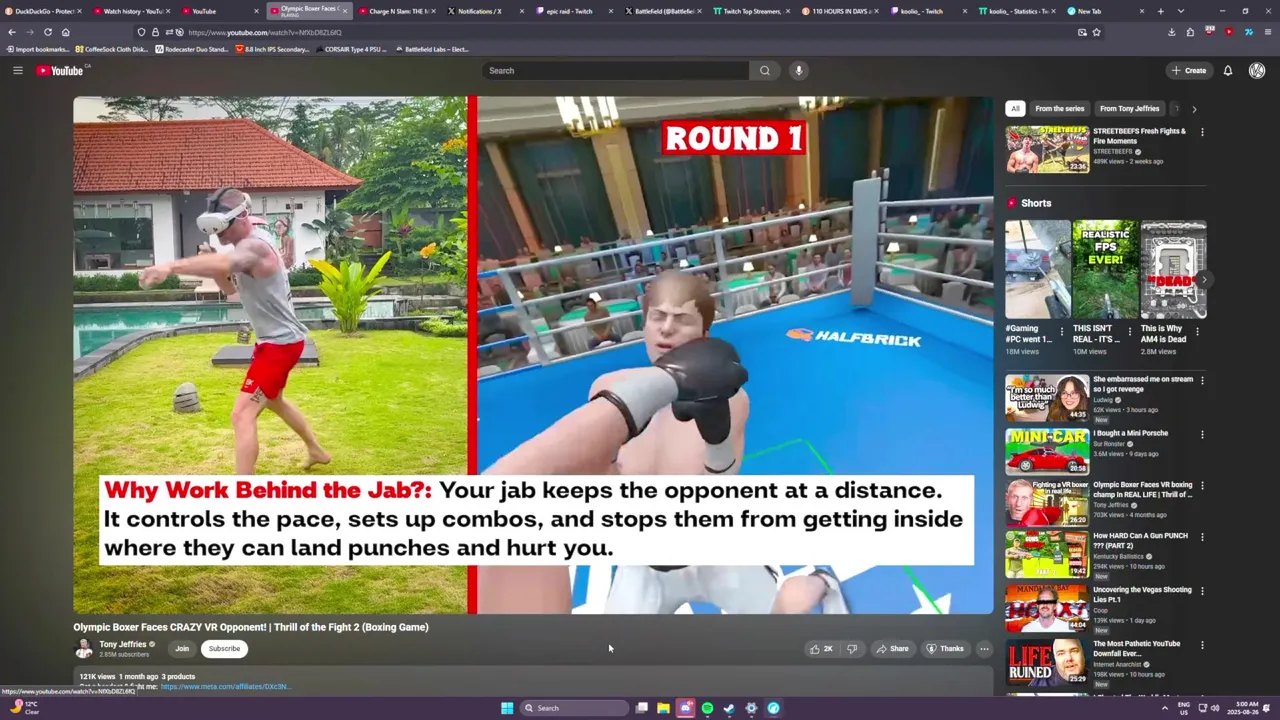Open CORSAIR Type 4 PSU bookmark
Image resolution: width=1280 pixels, height=720 pixels.
tap(350, 49)
